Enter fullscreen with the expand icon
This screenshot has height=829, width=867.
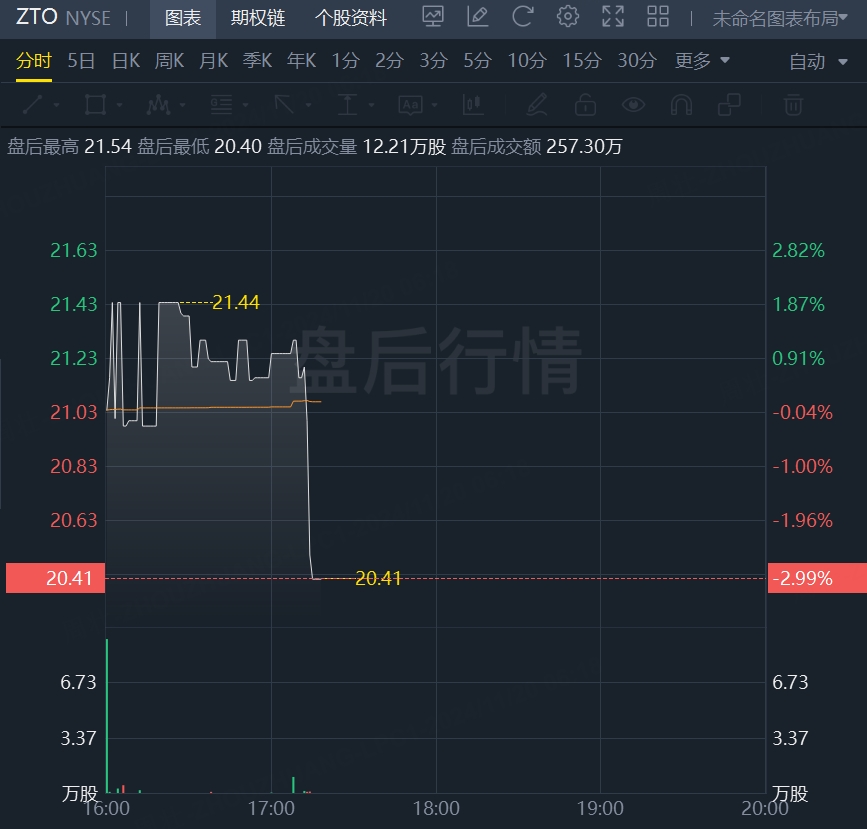(x=613, y=17)
